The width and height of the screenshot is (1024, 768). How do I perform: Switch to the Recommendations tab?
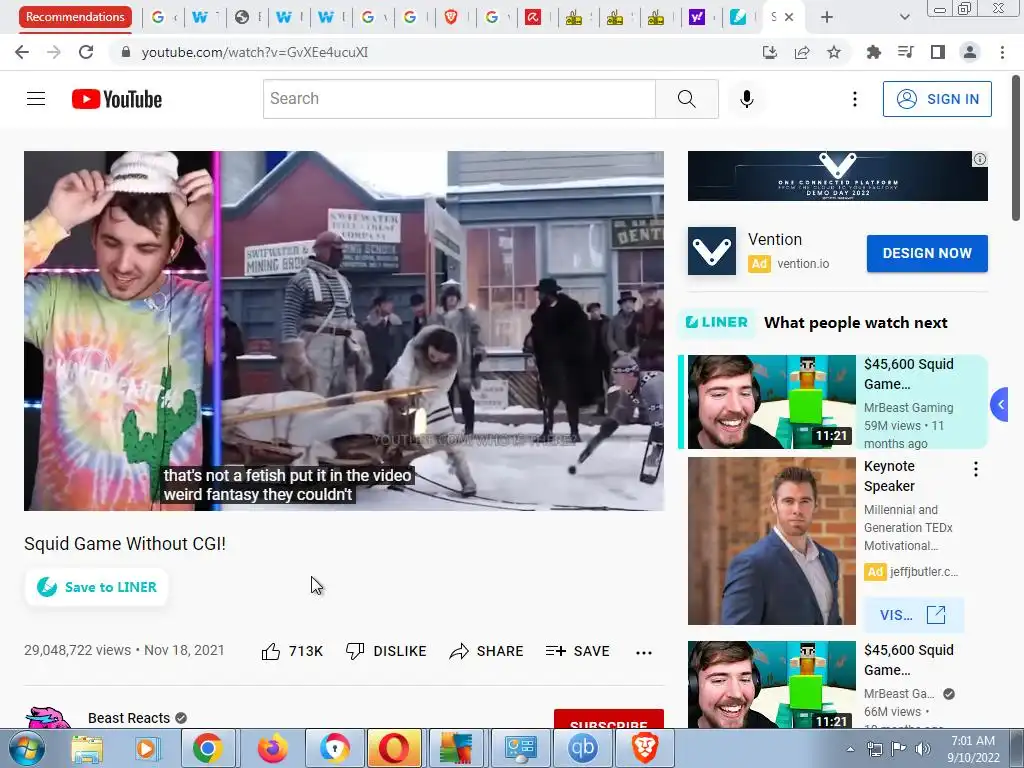click(x=75, y=17)
